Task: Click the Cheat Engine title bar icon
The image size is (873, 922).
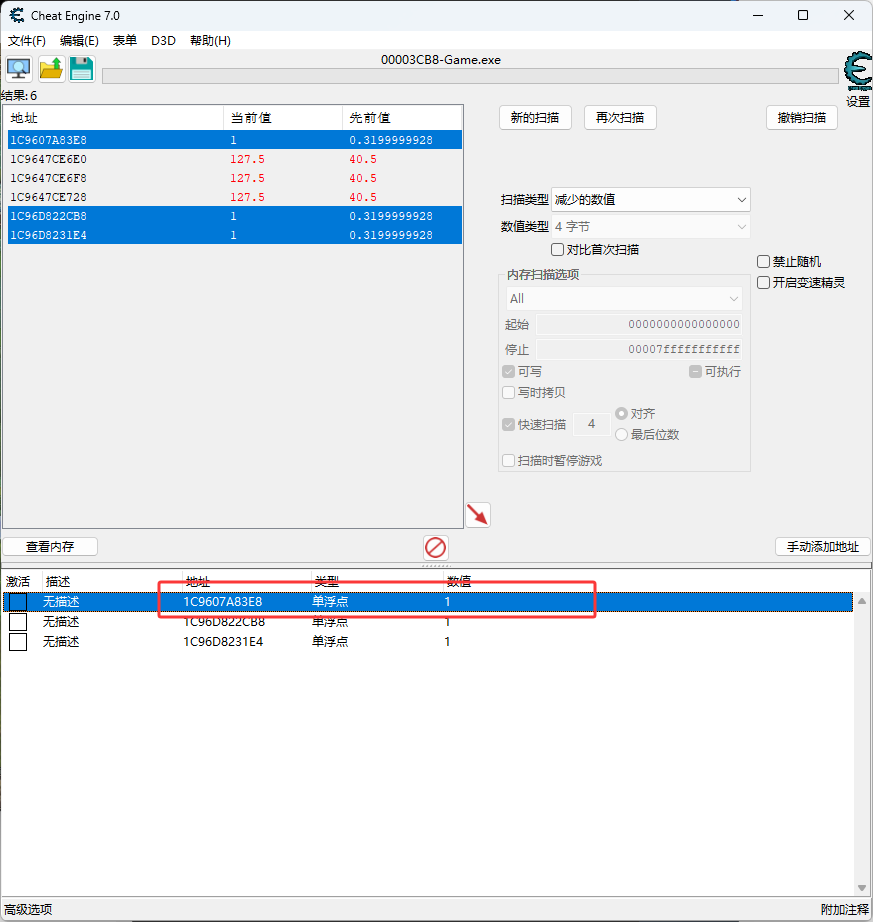Action: pos(16,15)
